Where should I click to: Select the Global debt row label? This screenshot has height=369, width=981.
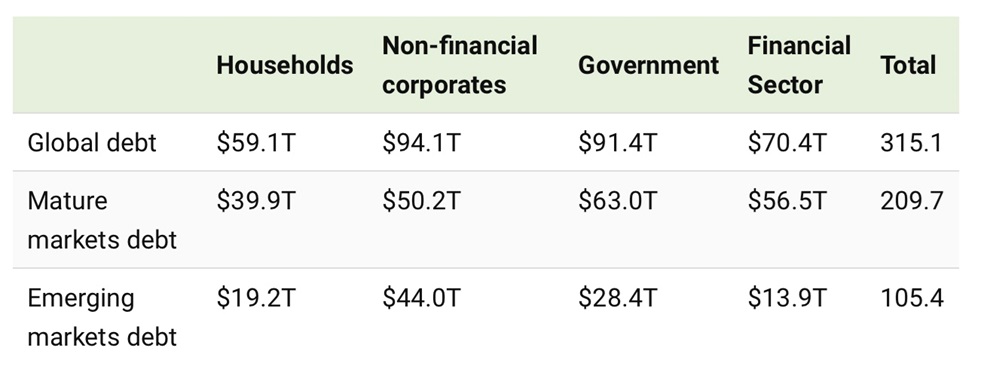(x=92, y=143)
